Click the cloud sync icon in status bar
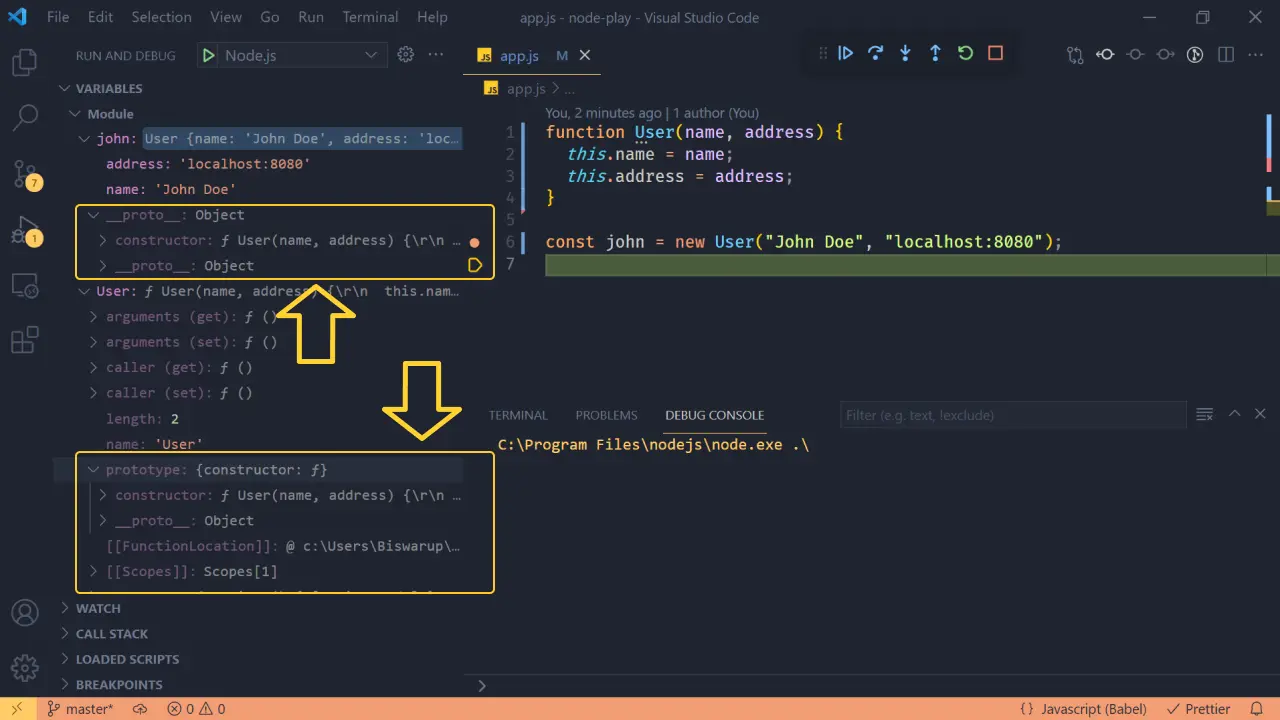1280x720 pixels. point(140,709)
